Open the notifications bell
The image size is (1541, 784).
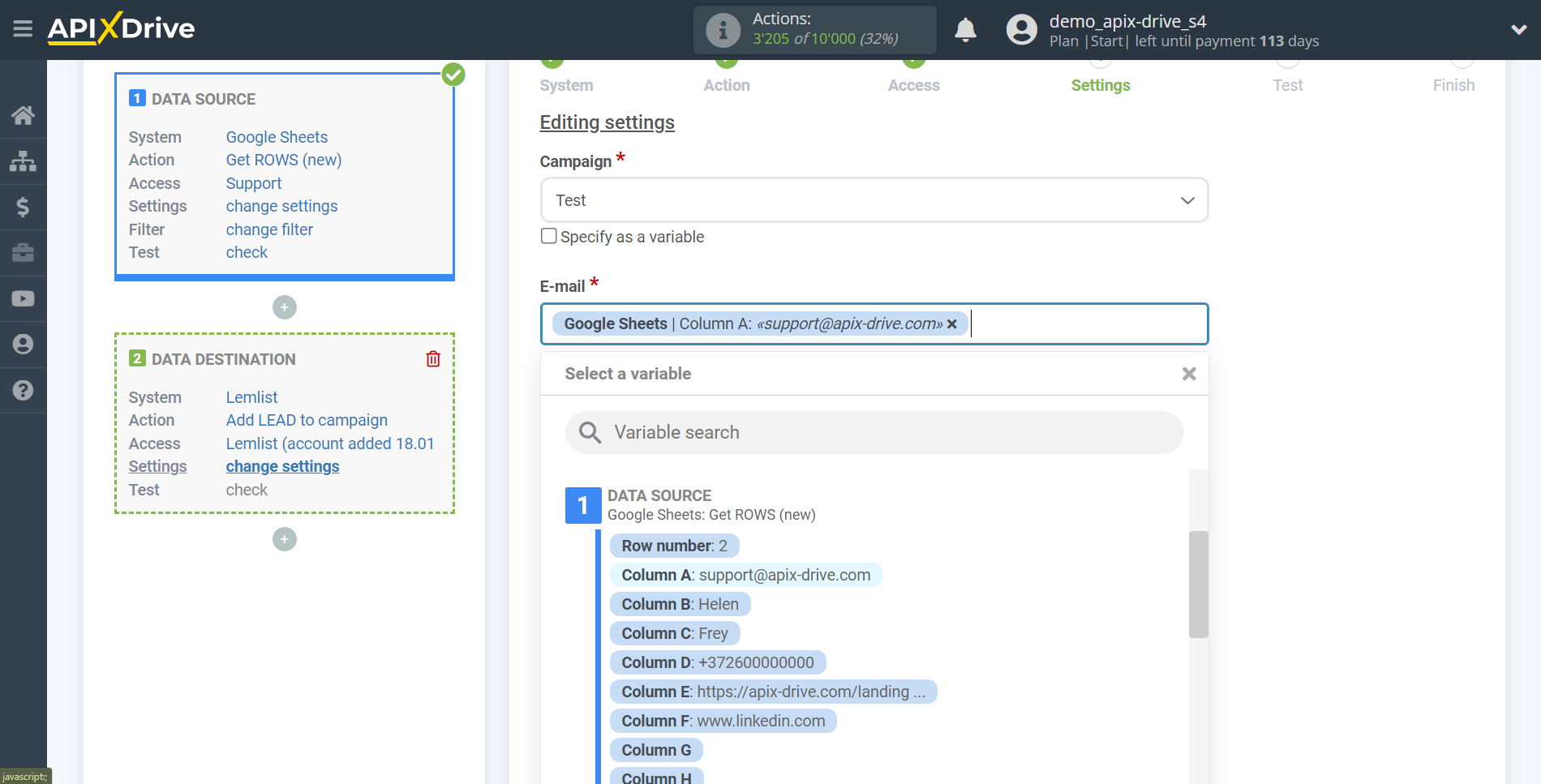(965, 30)
